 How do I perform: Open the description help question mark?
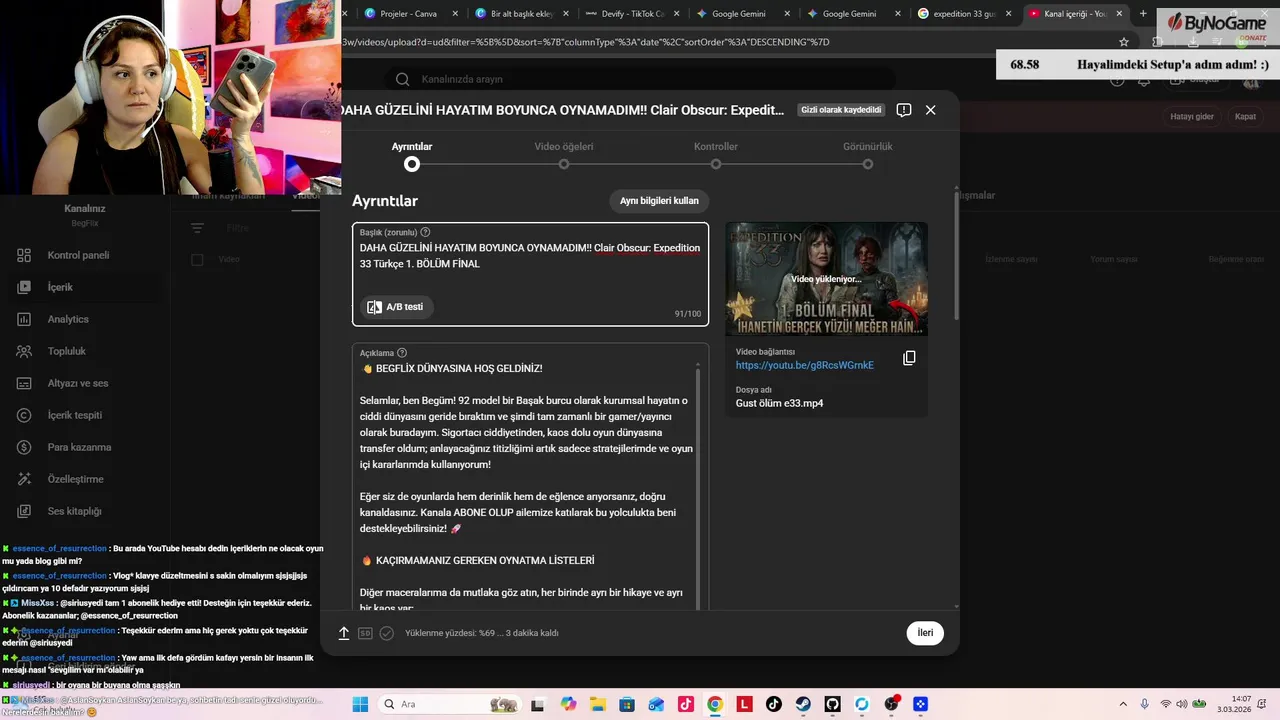402,353
